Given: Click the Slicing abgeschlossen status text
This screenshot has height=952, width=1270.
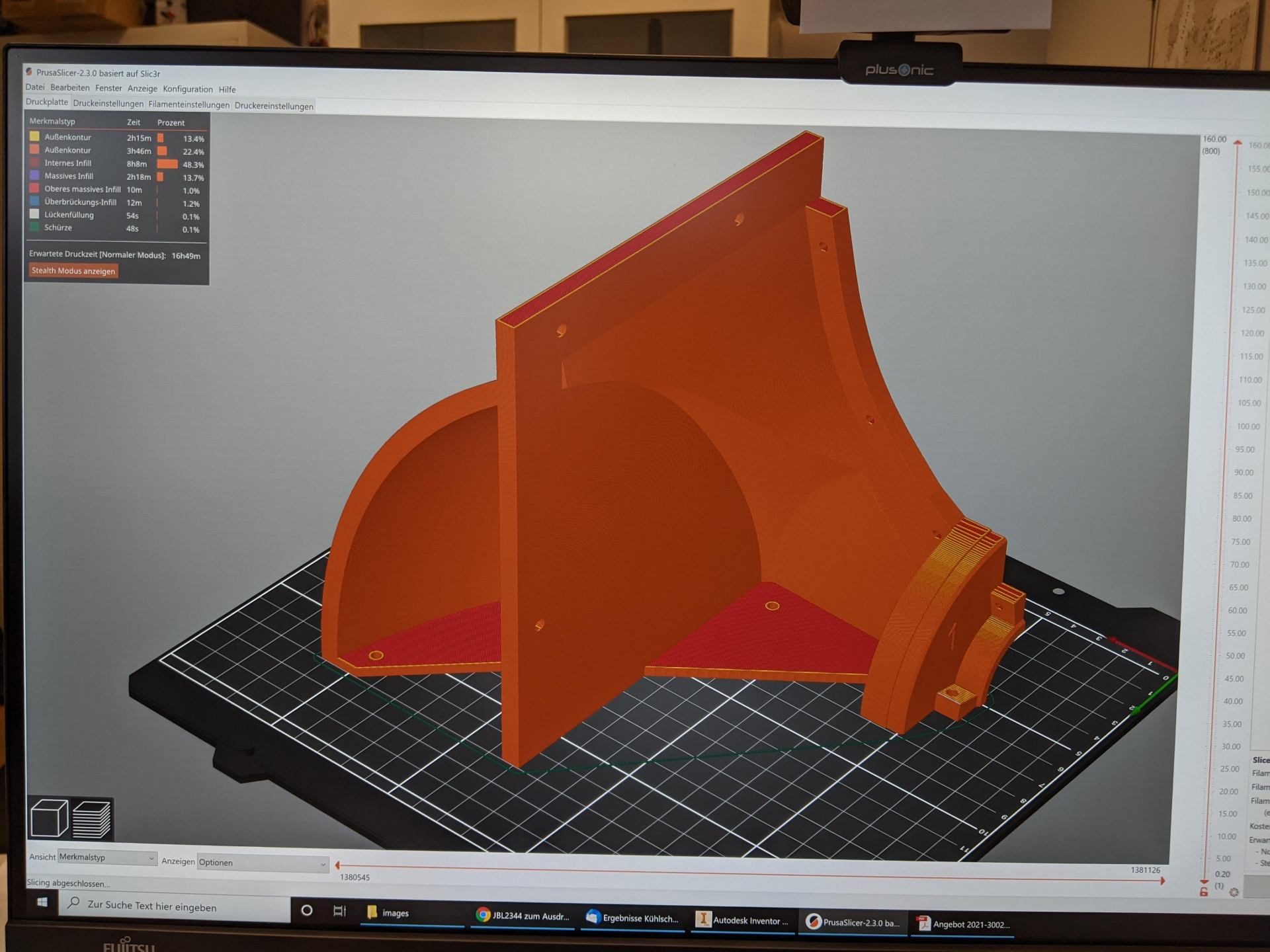Looking at the screenshot, I should (68, 883).
